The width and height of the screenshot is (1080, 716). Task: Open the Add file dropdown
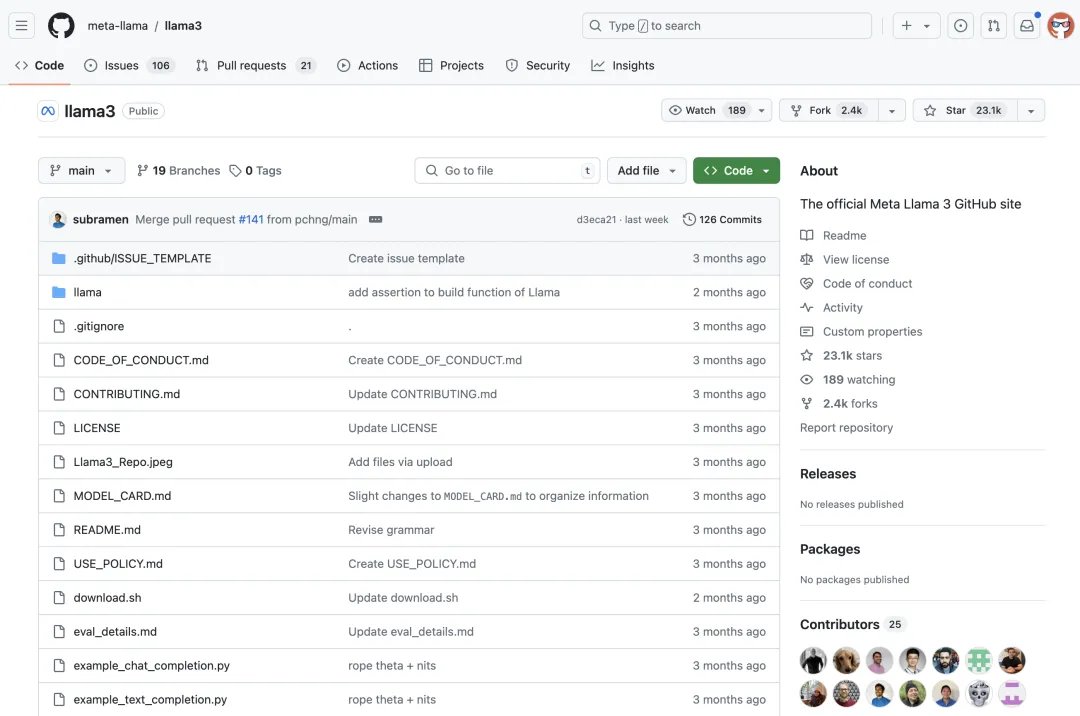646,170
